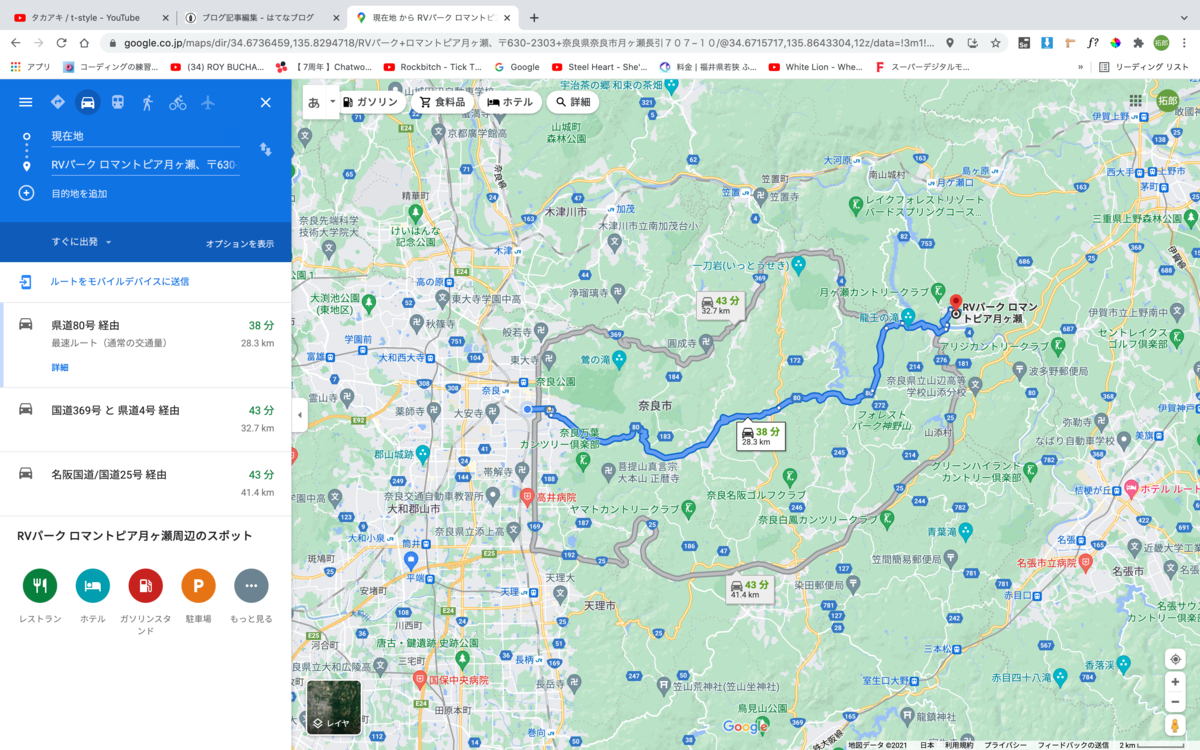Open 詳細 details for fastest route
Screen dimensions: 1200x750
(60, 367)
